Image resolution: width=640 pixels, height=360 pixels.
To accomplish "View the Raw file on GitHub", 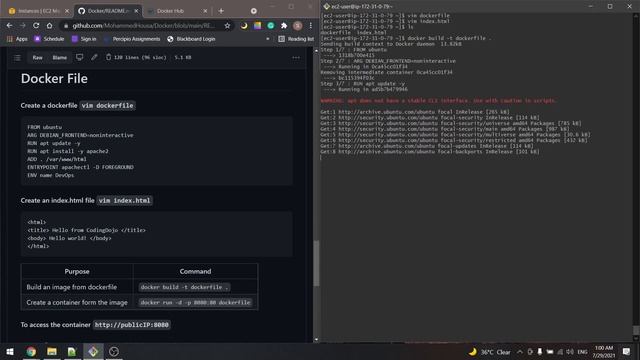I will click(38, 58).
